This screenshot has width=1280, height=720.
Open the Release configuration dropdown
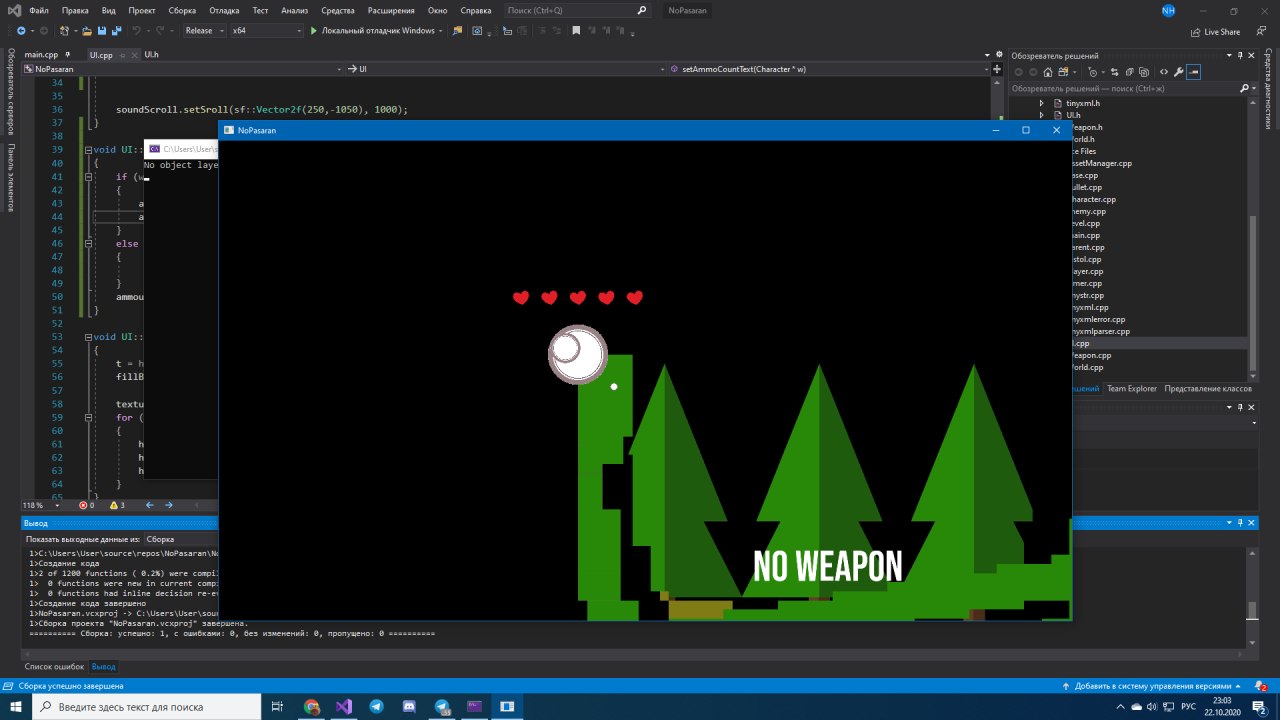click(203, 31)
